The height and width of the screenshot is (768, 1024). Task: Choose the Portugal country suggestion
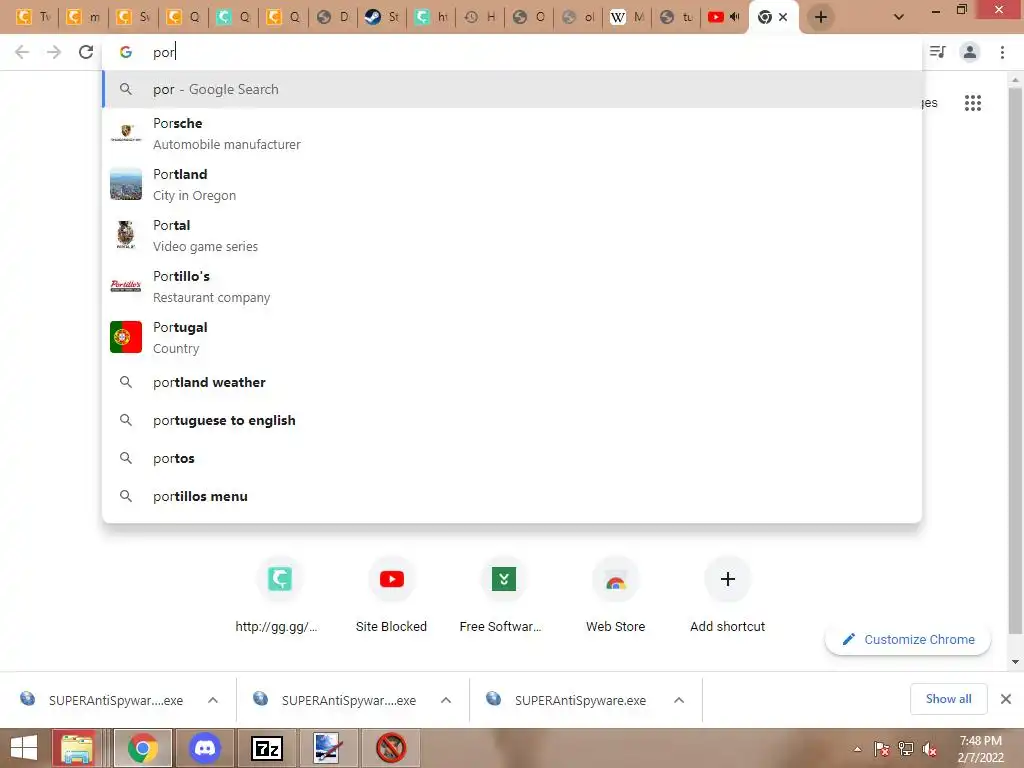click(x=513, y=337)
